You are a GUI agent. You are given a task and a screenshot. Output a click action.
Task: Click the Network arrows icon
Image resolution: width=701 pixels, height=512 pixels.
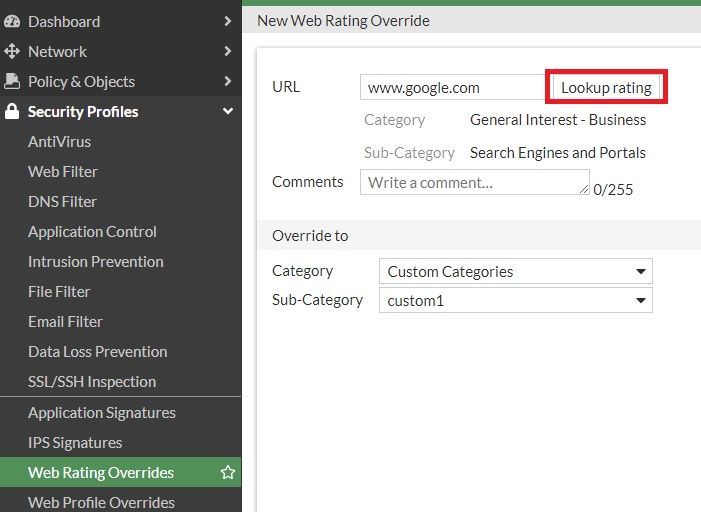point(12,51)
